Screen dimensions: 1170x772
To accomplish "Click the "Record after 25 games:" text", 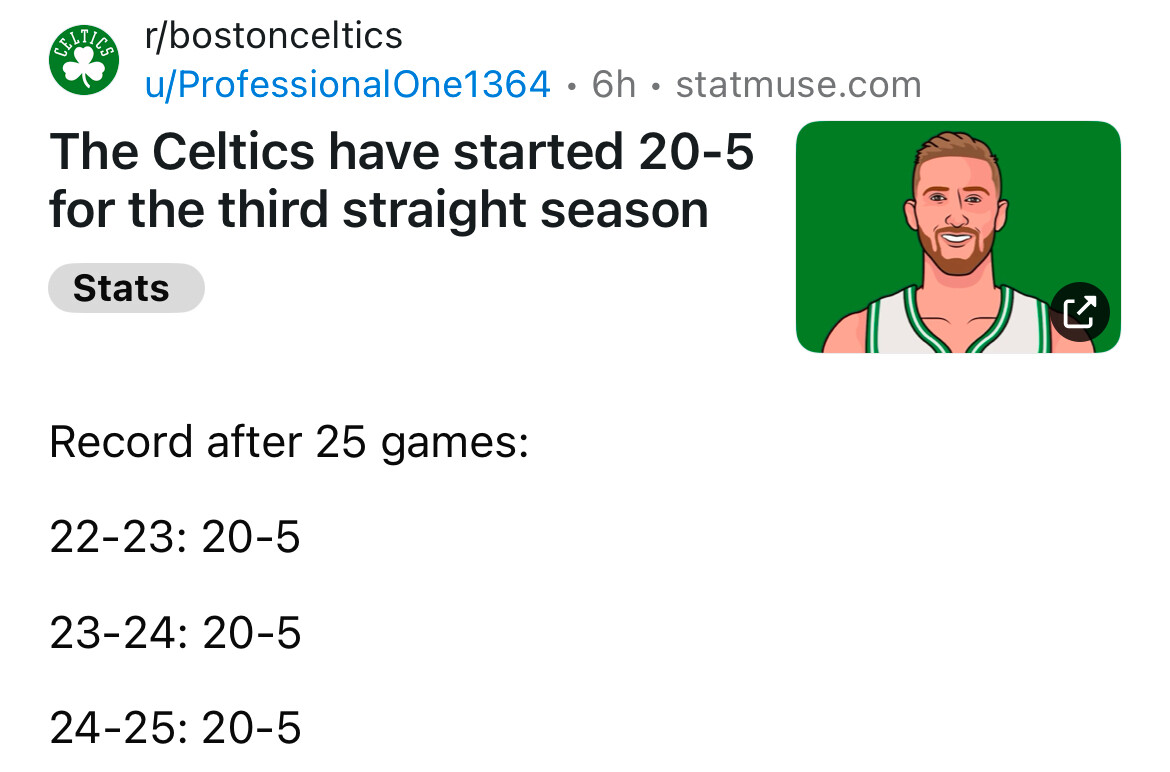I will point(289,442).
